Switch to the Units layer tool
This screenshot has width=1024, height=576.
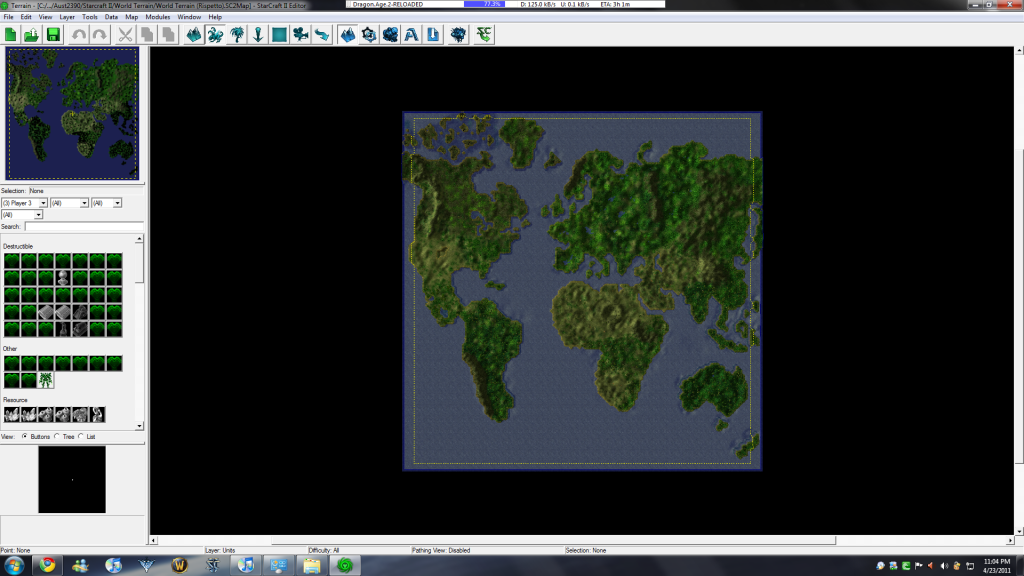tap(216, 35)
